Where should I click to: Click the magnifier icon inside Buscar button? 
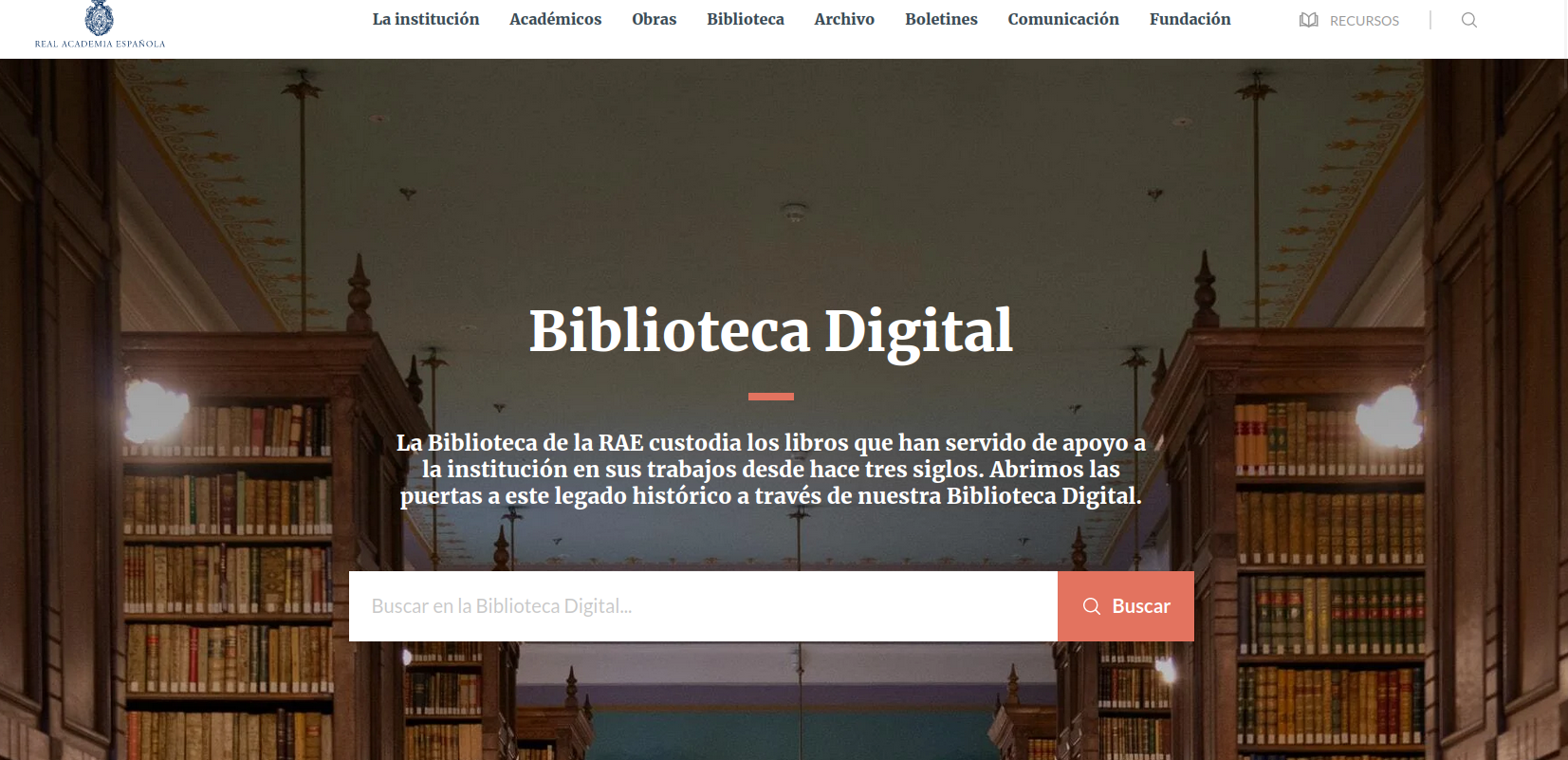point(1092,606)
